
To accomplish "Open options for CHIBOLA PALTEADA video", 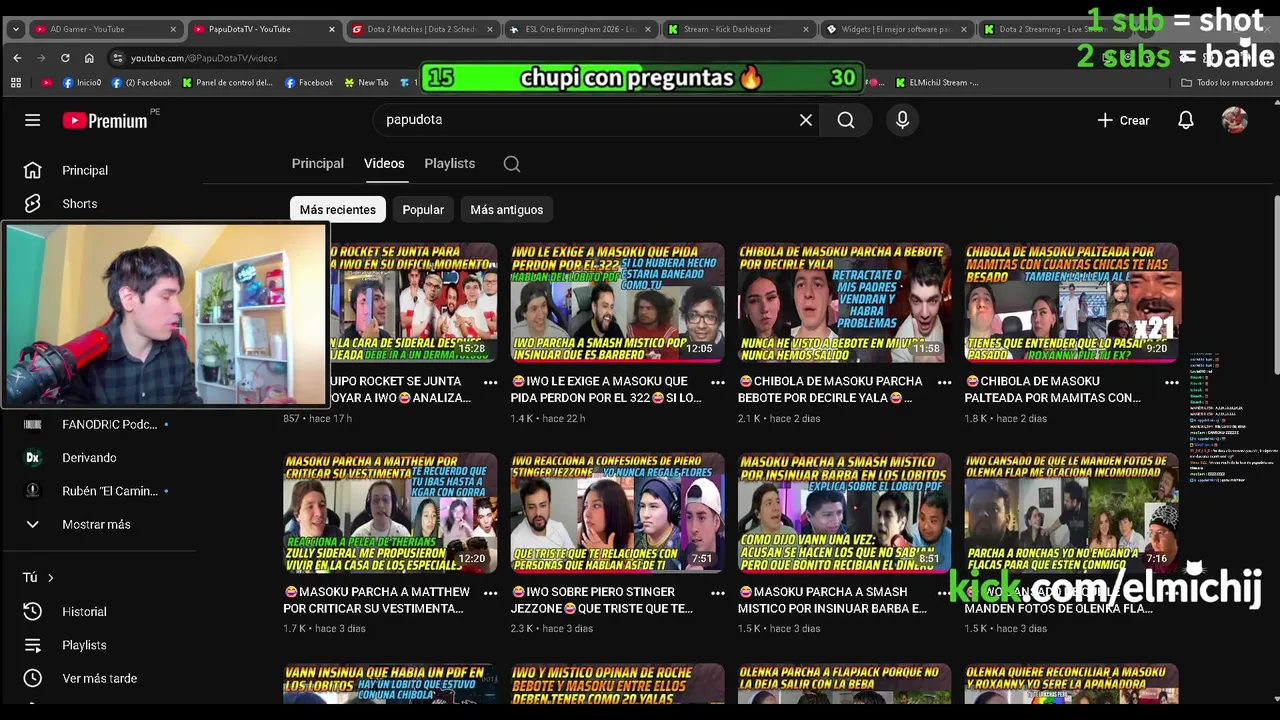I will (x=1171, y=382).
